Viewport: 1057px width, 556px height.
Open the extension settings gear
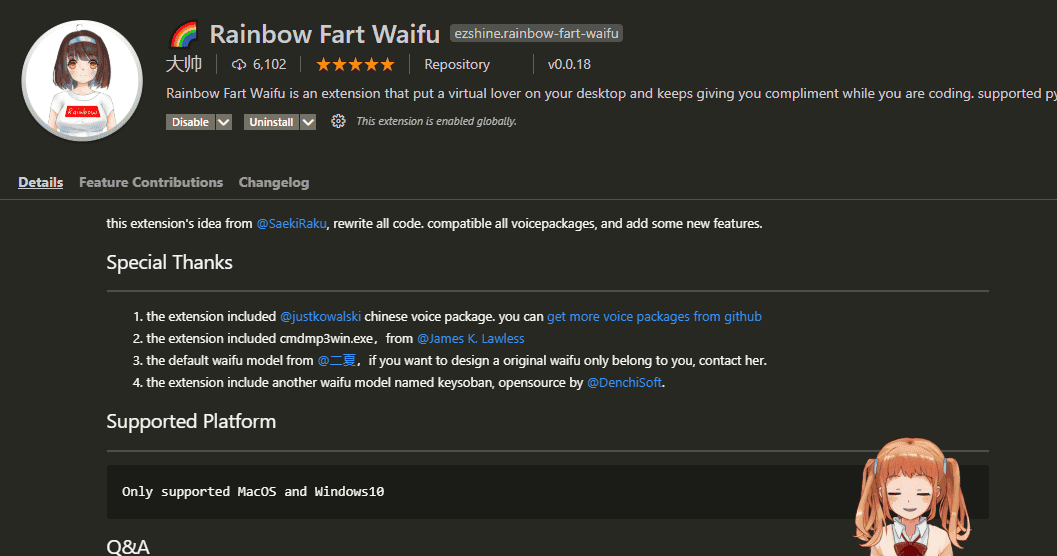pyautogui.click(x=338, y=121)
